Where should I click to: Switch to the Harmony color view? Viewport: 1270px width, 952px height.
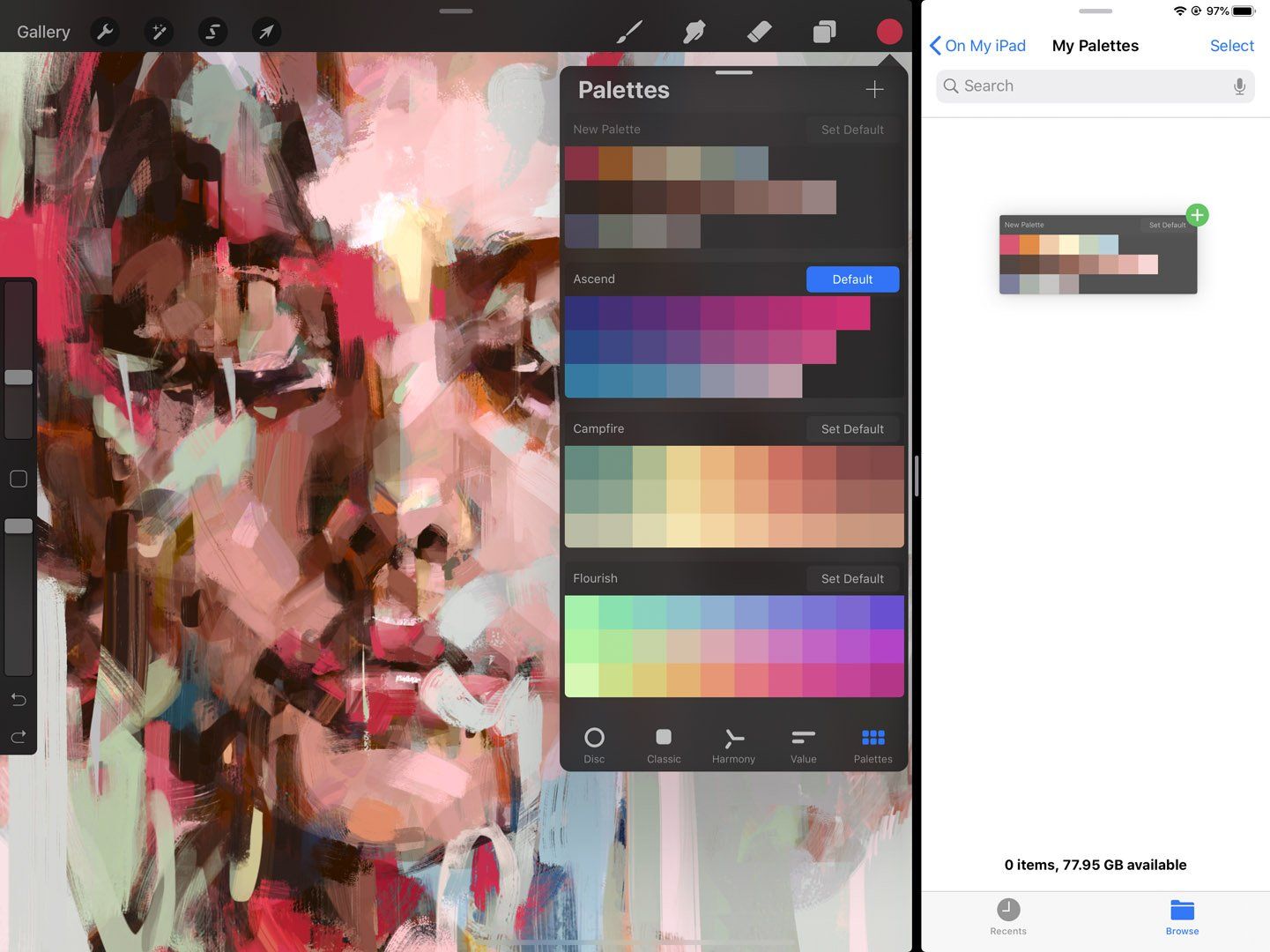pos(732,743)
